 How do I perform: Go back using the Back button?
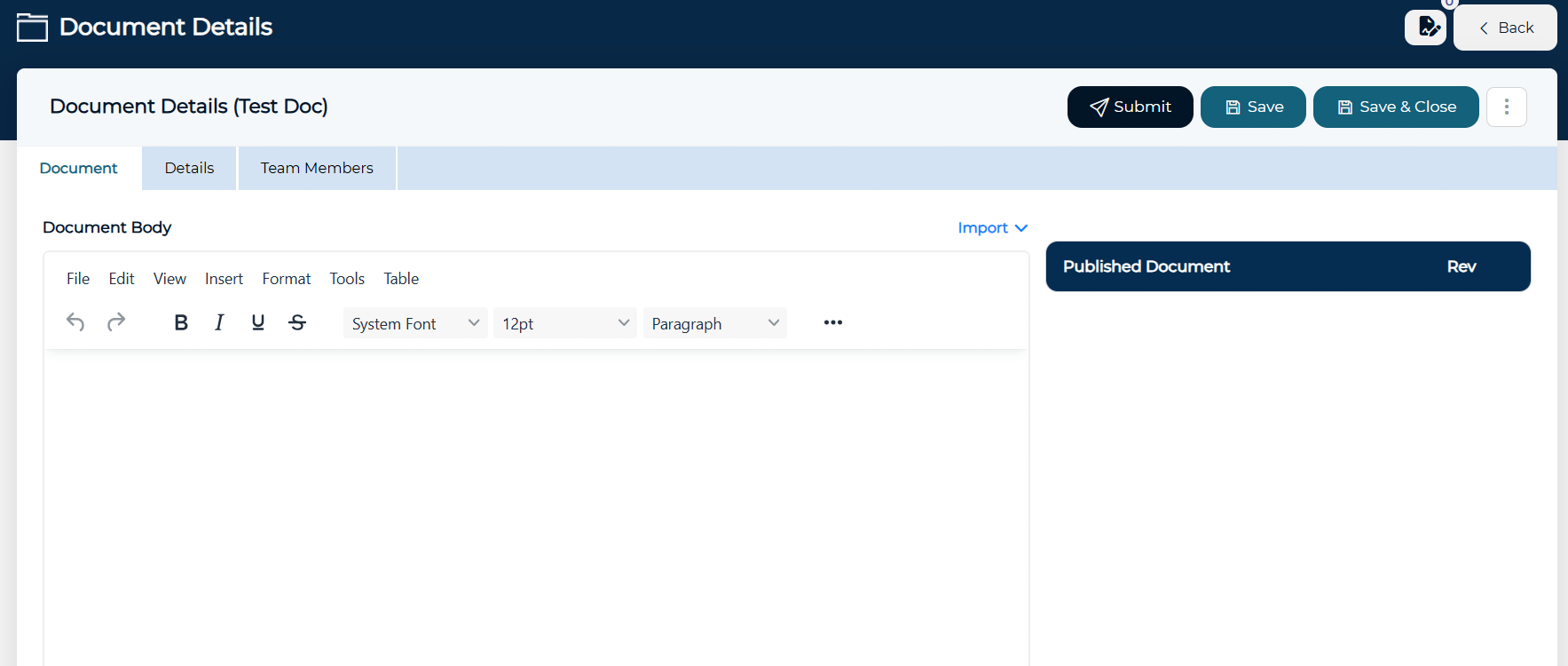pos(1505,28)
